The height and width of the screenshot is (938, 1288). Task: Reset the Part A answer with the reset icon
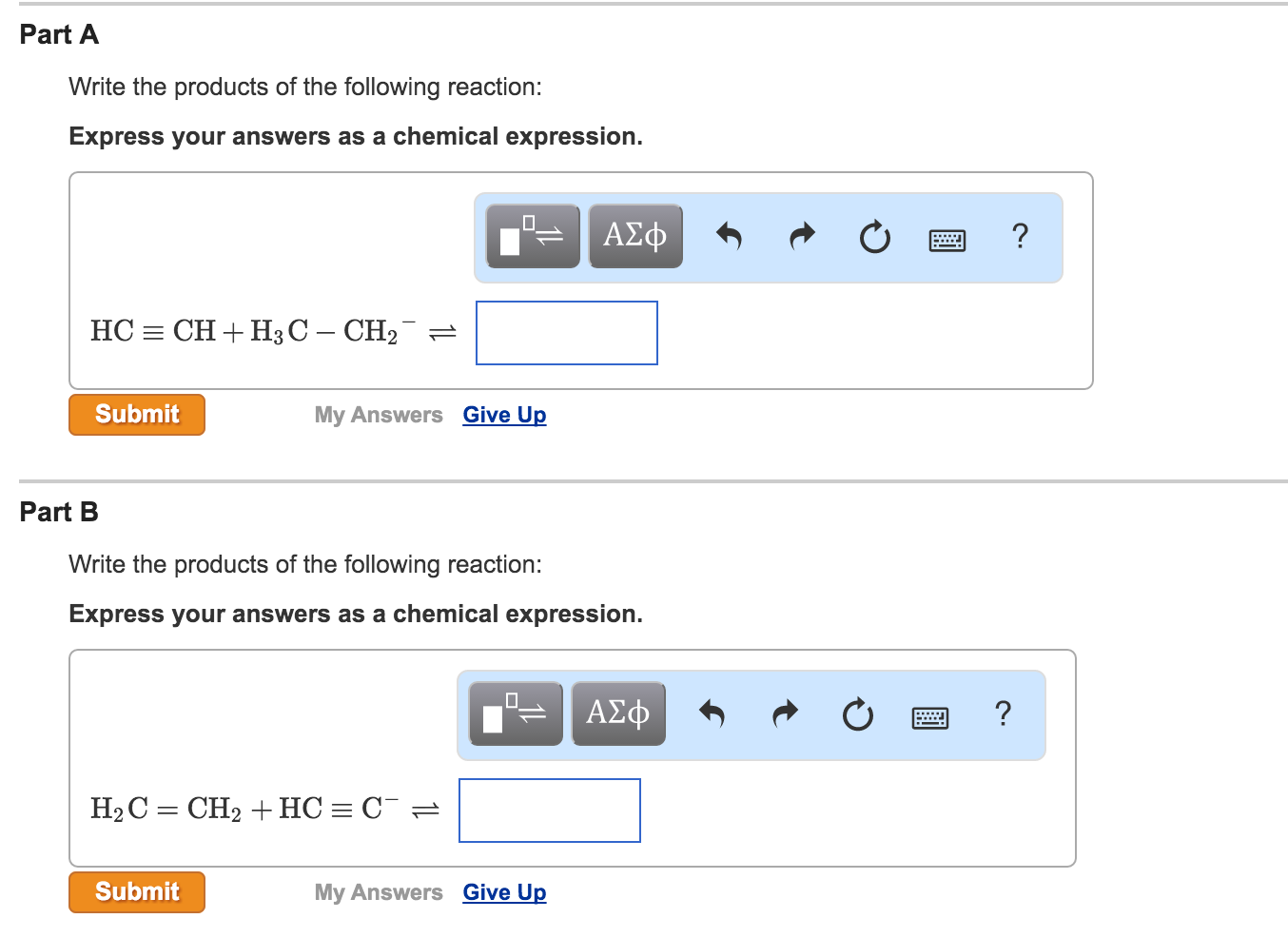874,236
